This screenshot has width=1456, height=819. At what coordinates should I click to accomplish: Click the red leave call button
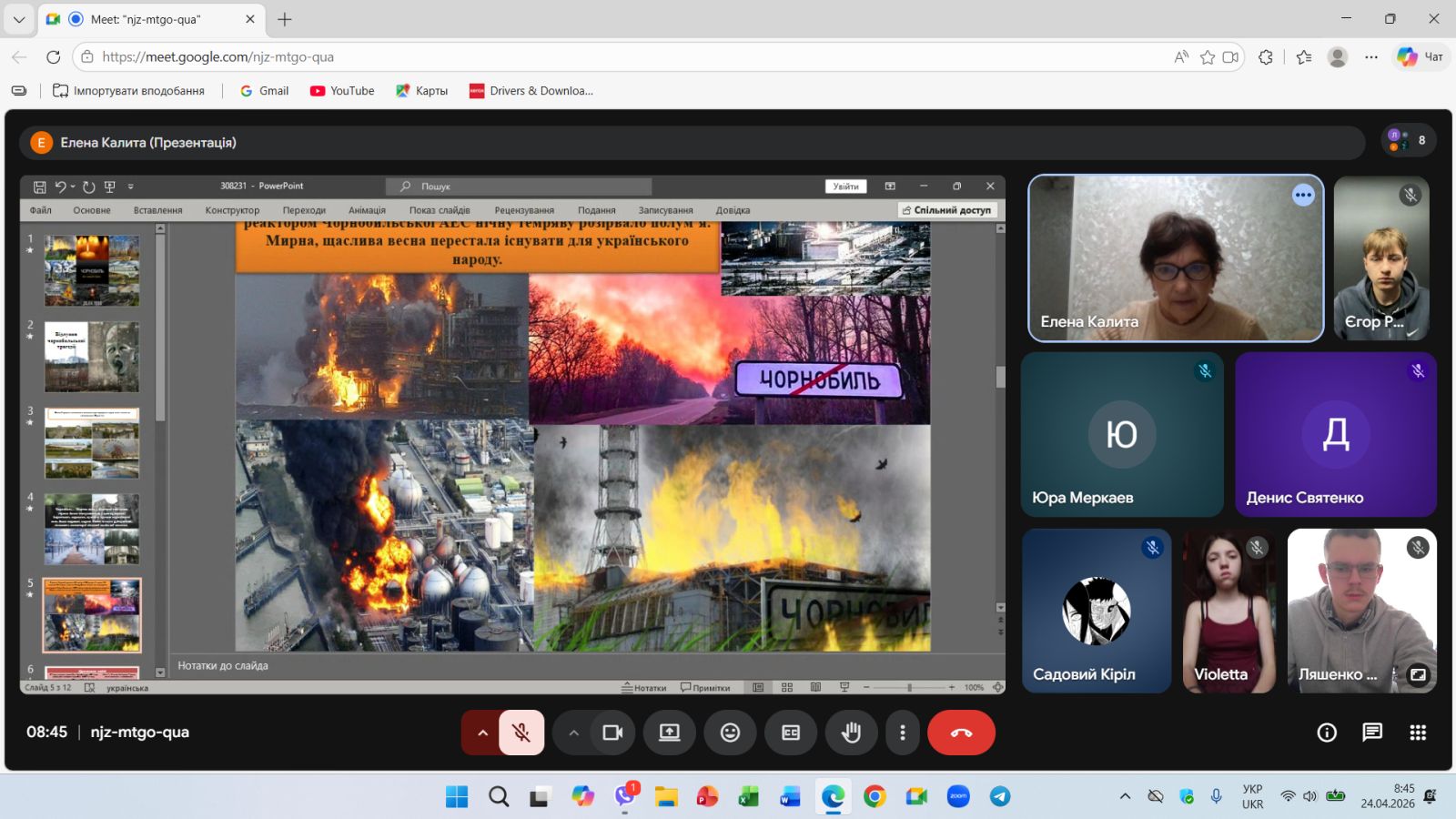961,733
